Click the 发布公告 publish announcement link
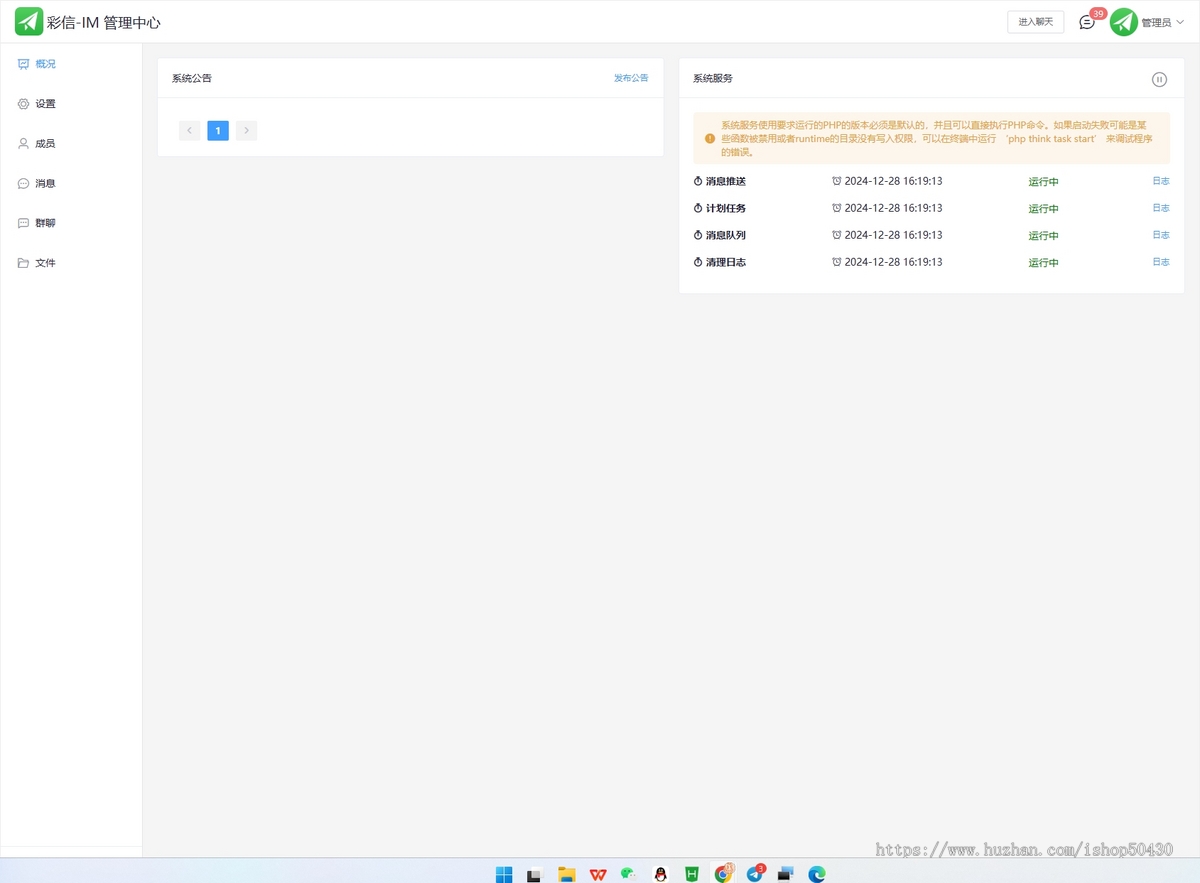Screen dimensions: 1200x883 [631, 78]
